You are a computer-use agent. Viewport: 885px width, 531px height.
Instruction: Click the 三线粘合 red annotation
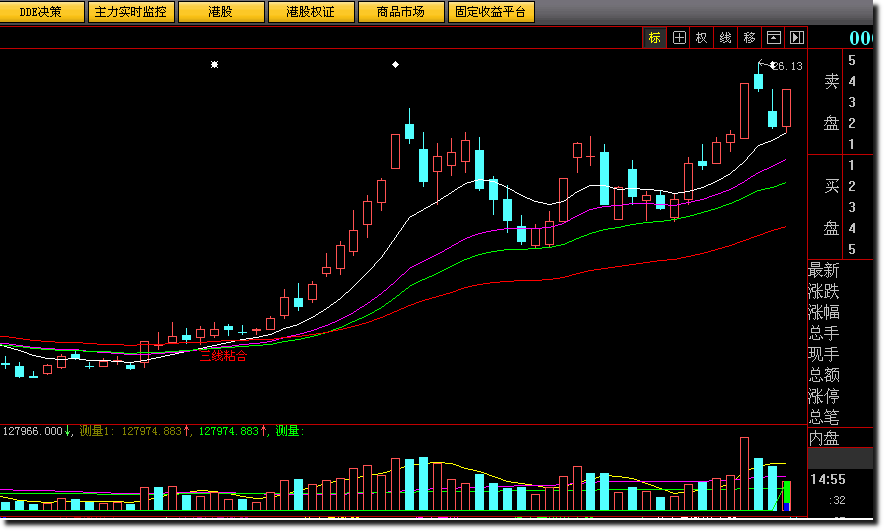point(224,356)
